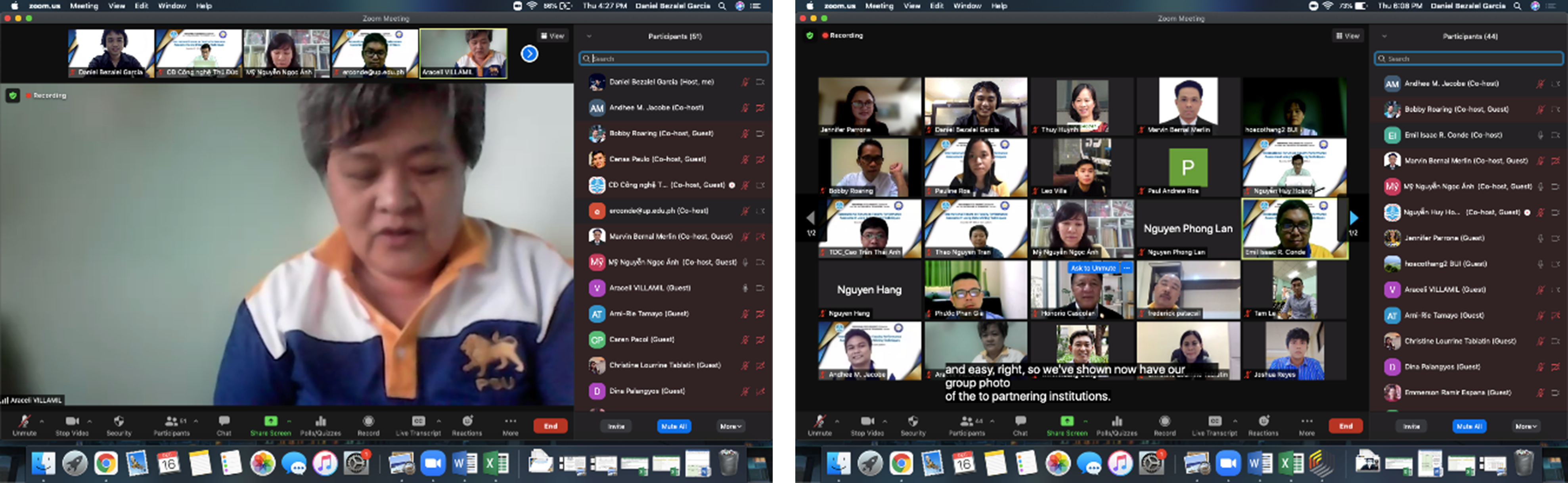This screenshot has width=1568, height=483.
Task: Open View layout menu in 51-participant window
Action: coord(553,36)
